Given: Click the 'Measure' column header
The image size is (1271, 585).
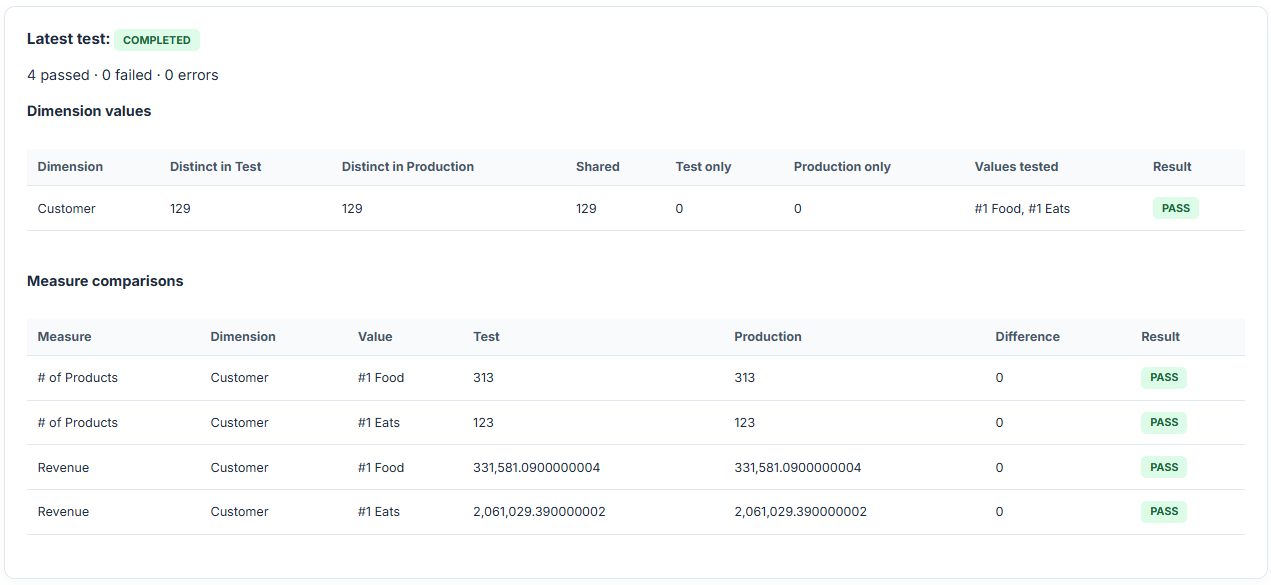Looking at the screenshot, I should pyautogui.click(x=64, y=337).
